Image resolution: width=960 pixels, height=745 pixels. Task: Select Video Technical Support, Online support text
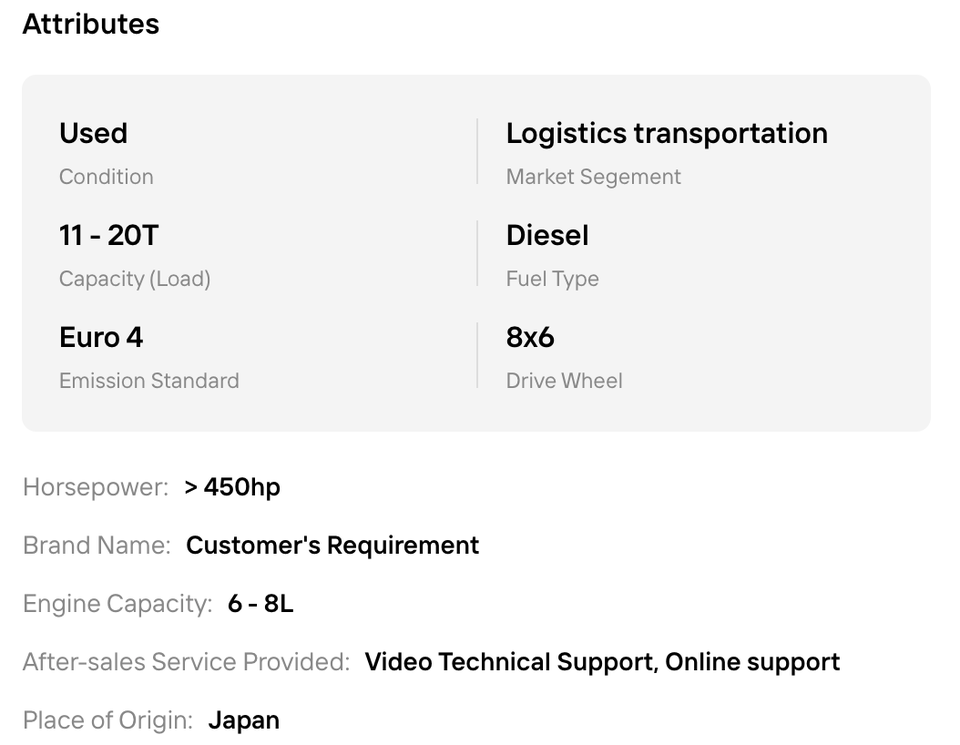[602, 662]
